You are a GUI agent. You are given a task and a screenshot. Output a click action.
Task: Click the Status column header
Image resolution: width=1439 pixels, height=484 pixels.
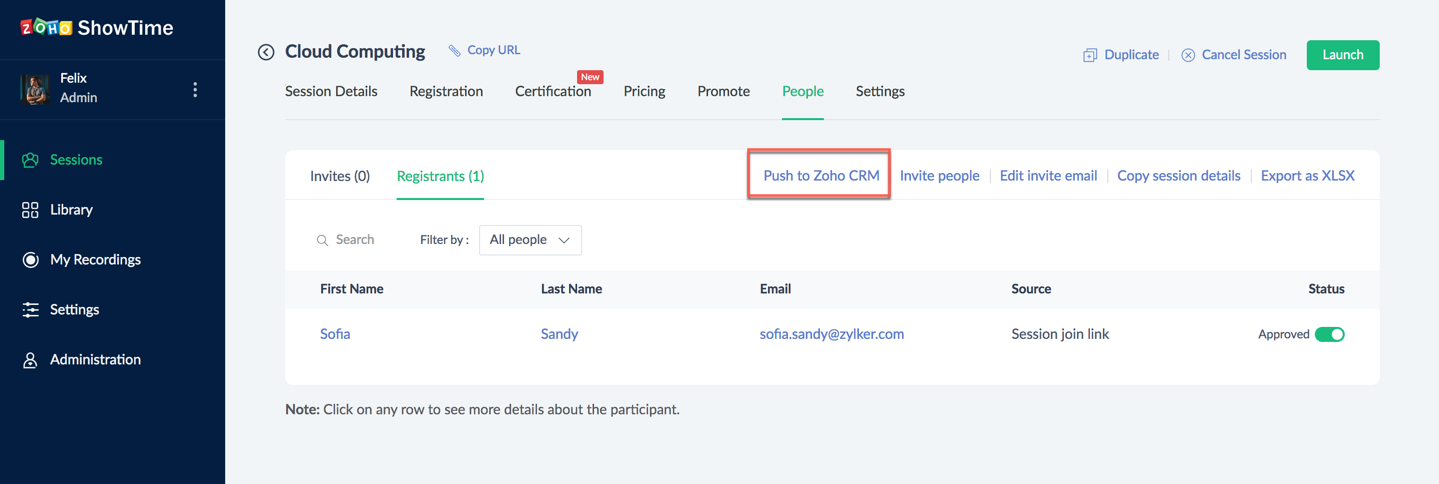(1326, 289)
